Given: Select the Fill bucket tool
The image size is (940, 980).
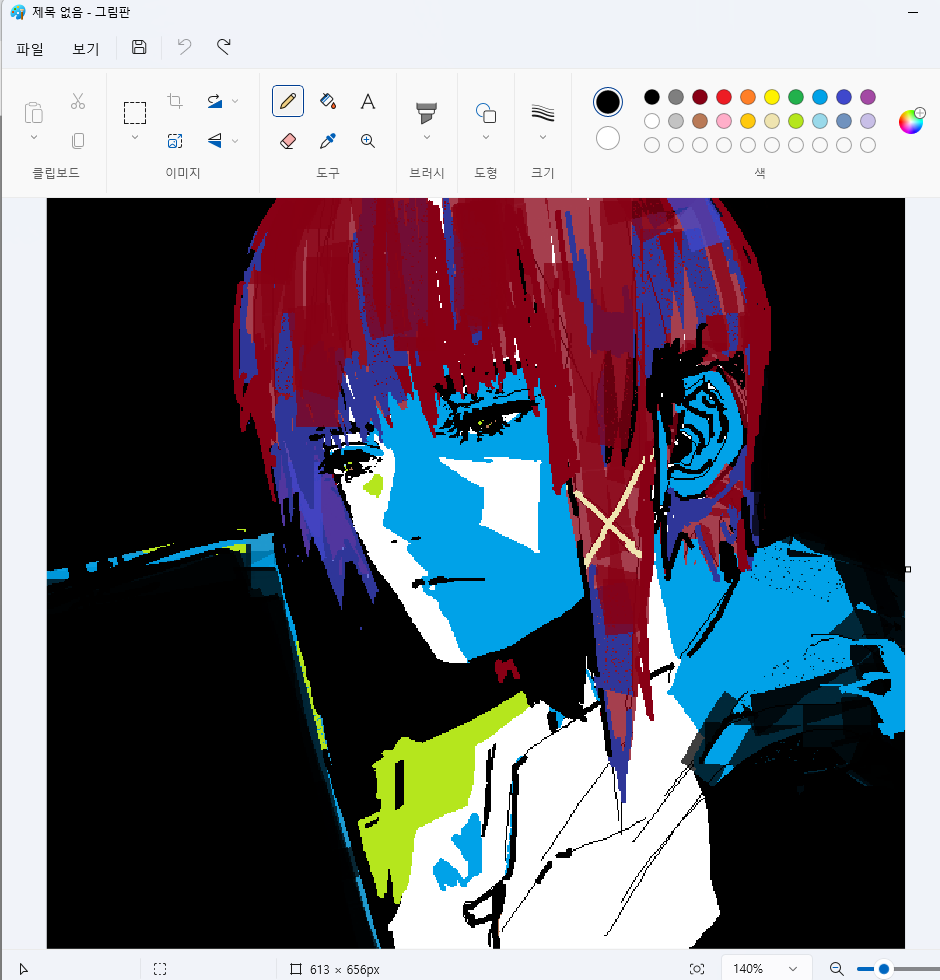Looking at the screenshot, I should pyautogui.click(x=328, y=101).
